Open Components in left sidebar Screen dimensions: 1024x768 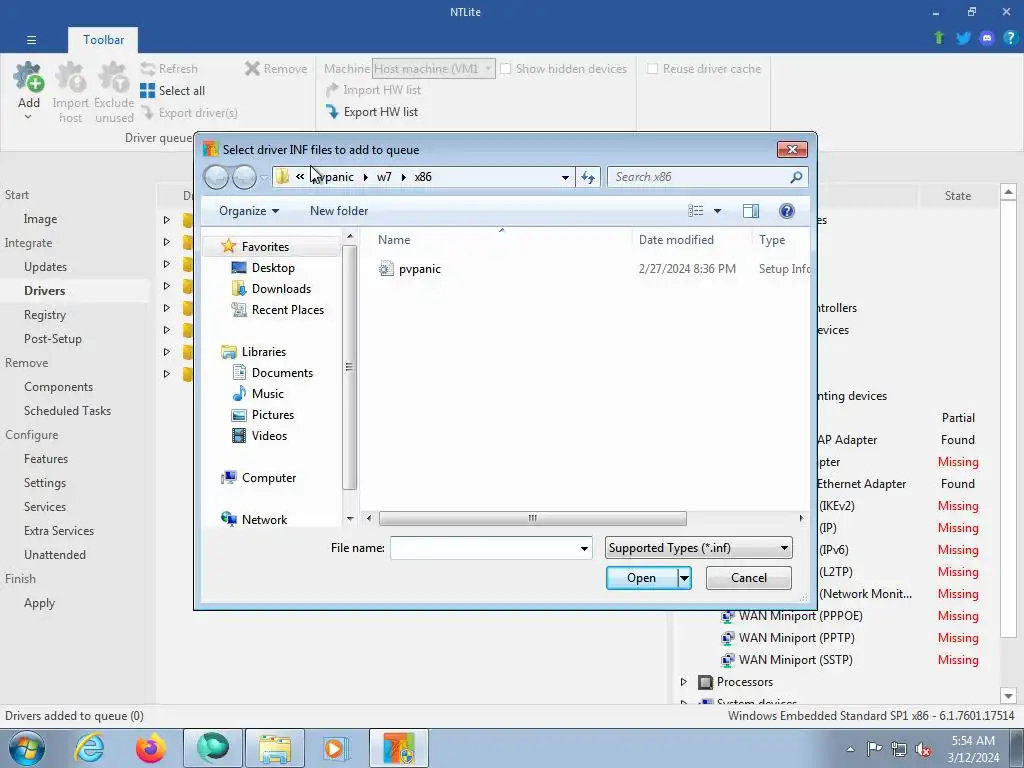pyautogui.click(x=58, y=387)
